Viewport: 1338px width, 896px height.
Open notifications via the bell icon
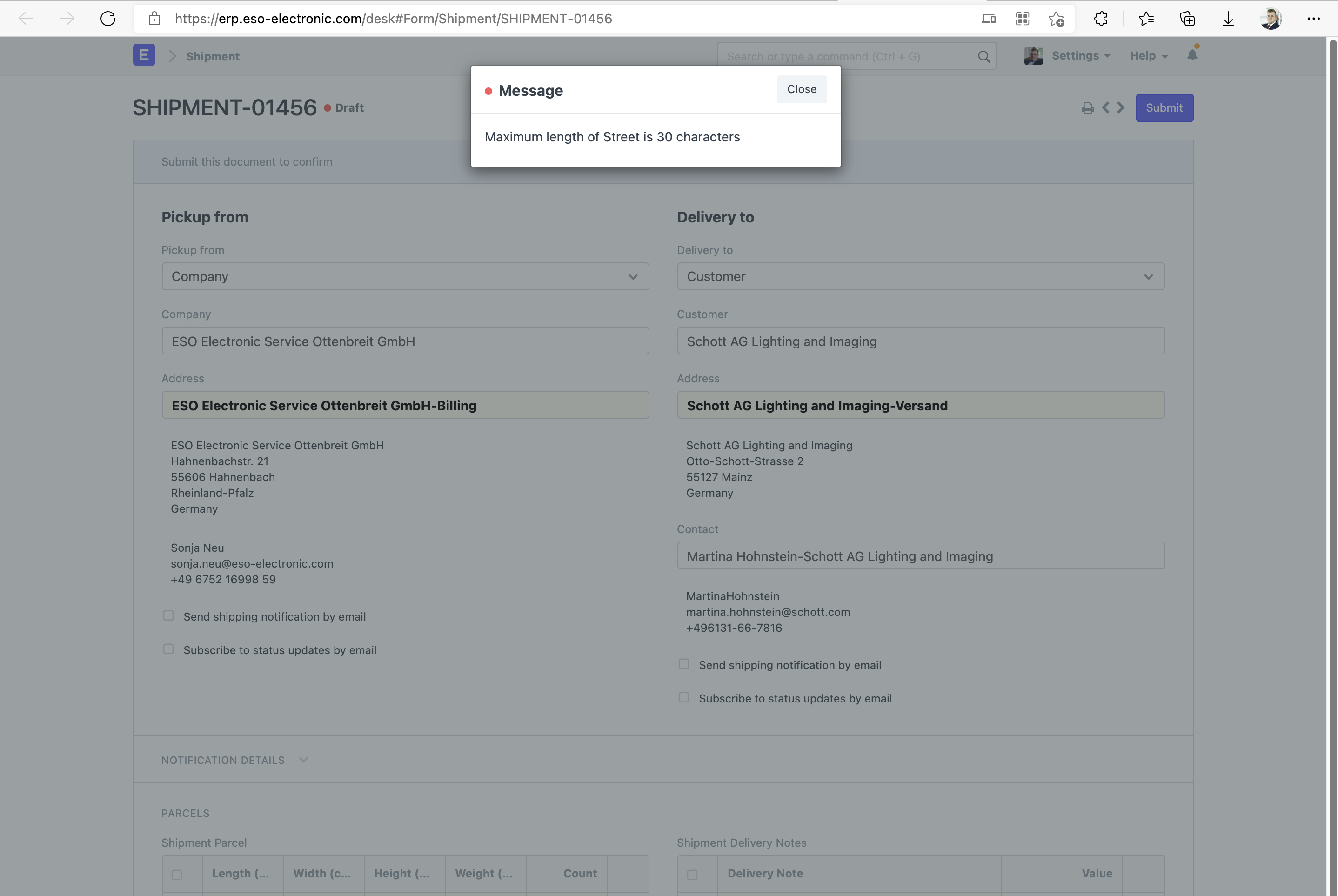click(x=1192, y=55)
